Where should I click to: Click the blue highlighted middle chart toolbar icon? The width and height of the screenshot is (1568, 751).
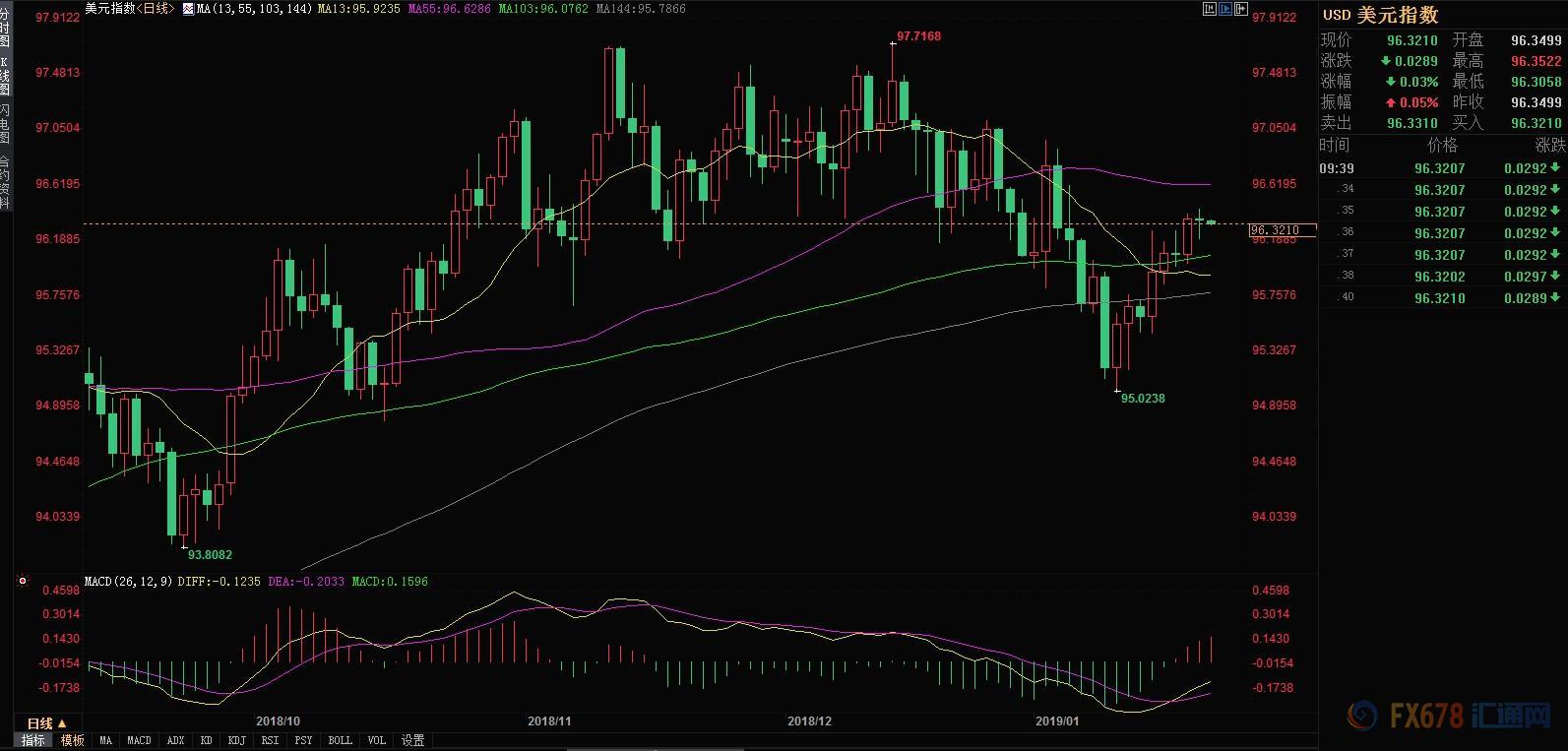tap(1225, 9)
